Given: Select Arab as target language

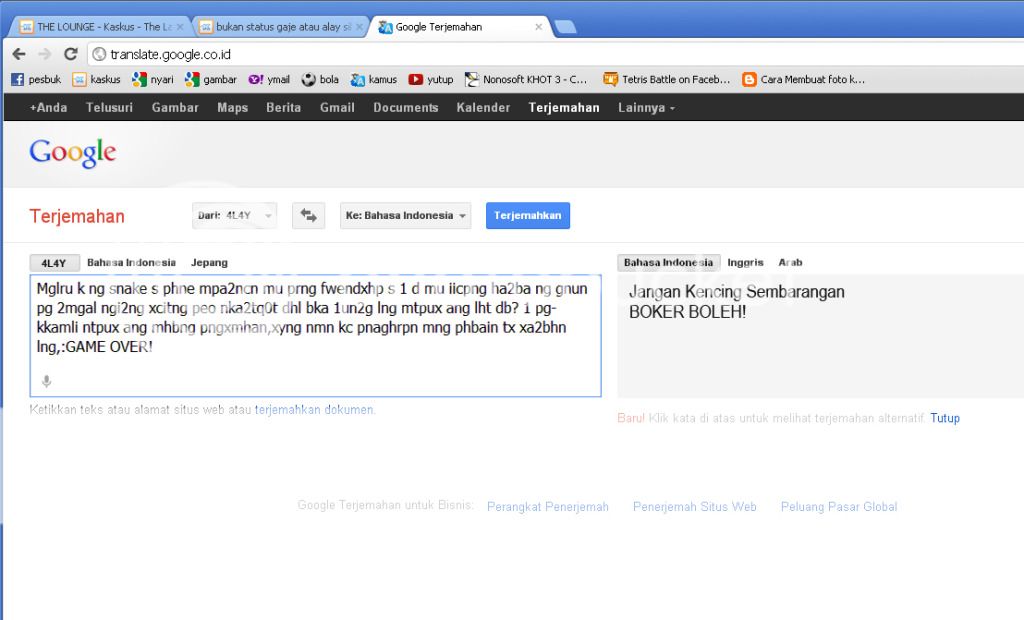Looking at the screenshot, I should point(790,263).
